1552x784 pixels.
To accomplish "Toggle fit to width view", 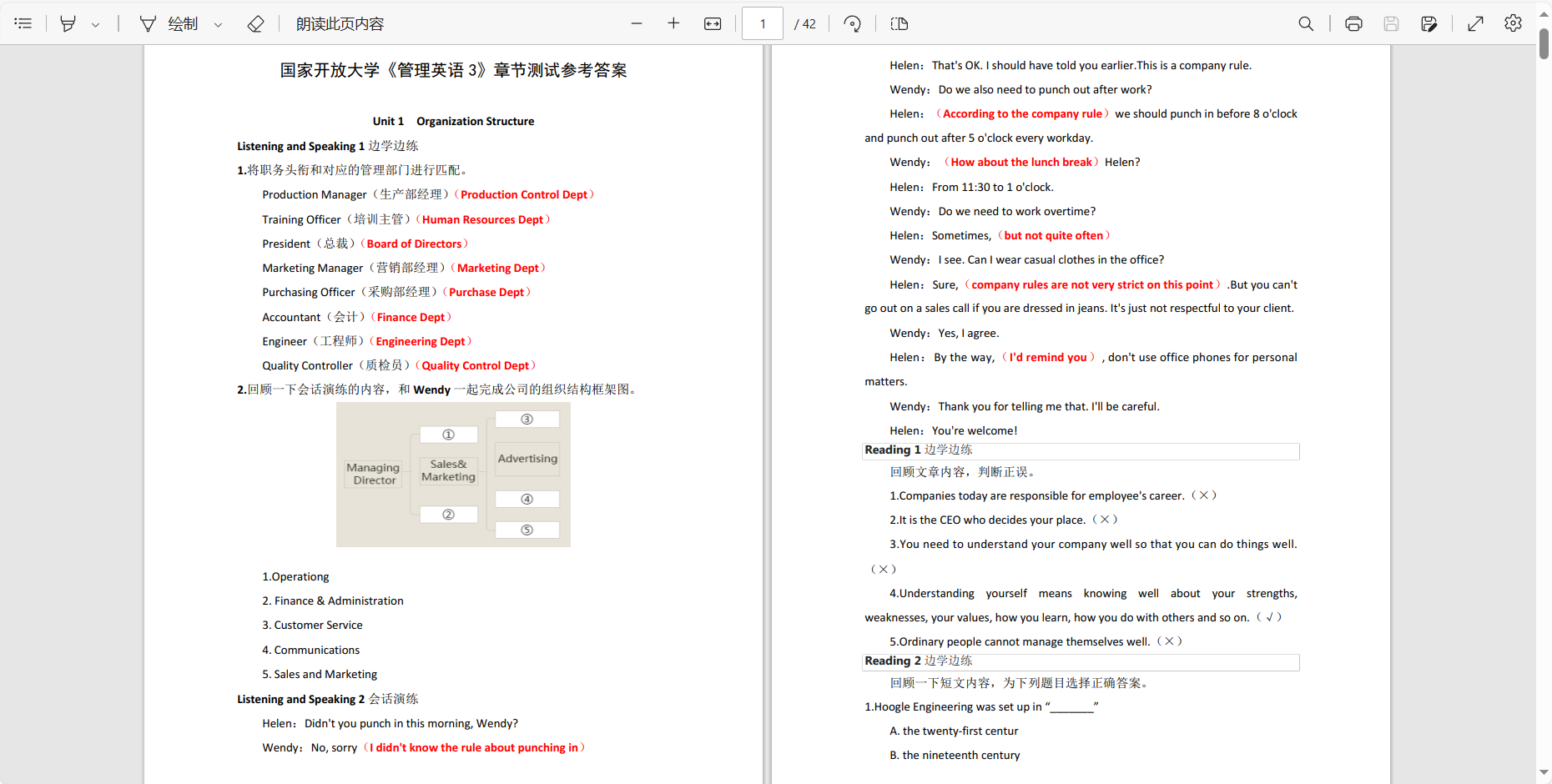I will click(x=713, y=23).
